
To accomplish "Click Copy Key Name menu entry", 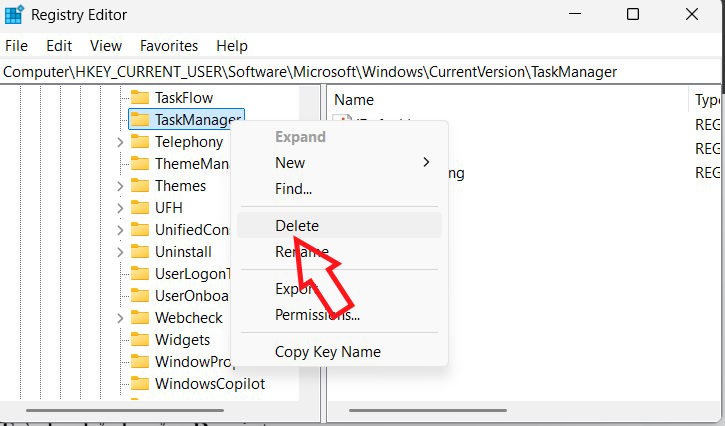I will tap(327, 352).
